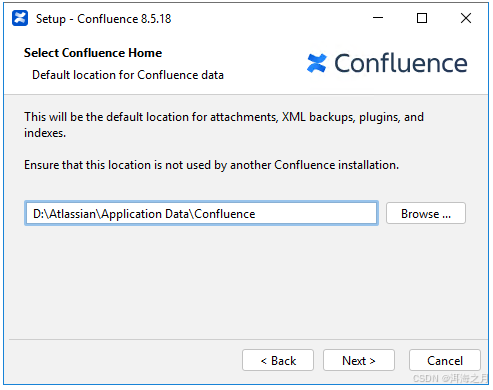Minimize the Setup window
The image size is (493, 390).
[378, 18]
